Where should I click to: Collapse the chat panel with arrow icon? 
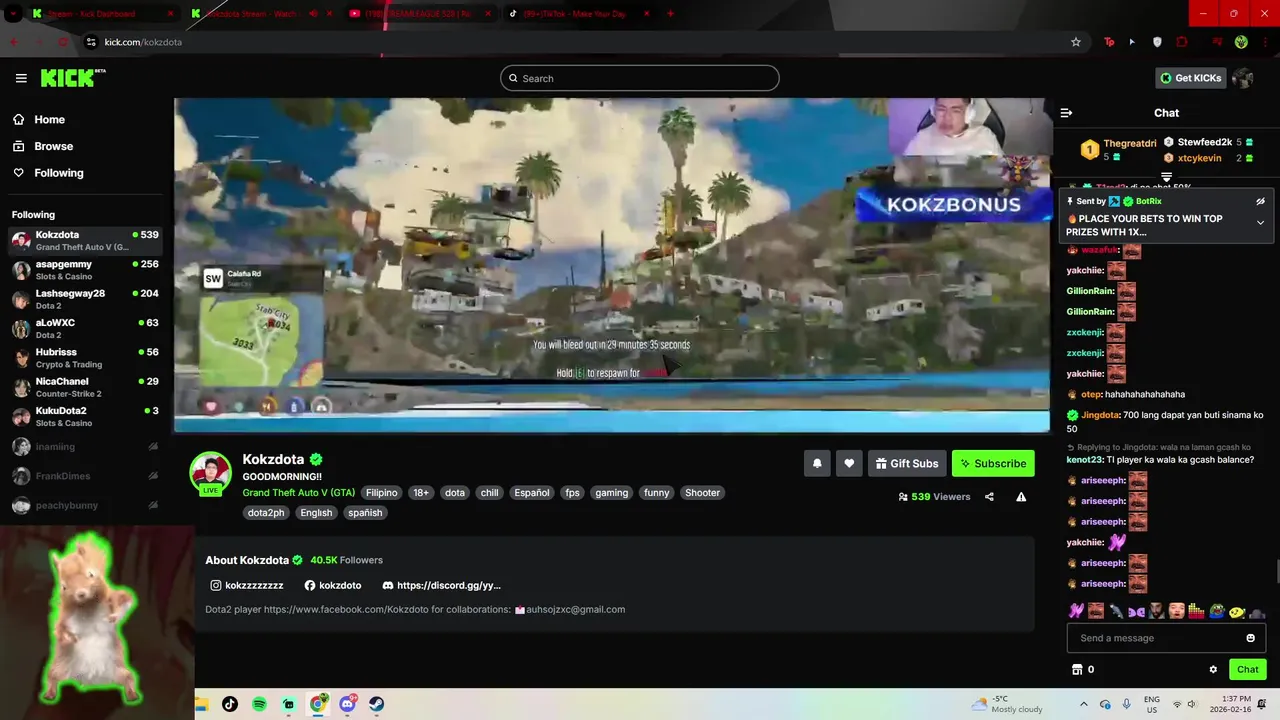(x=1066, y=113)
